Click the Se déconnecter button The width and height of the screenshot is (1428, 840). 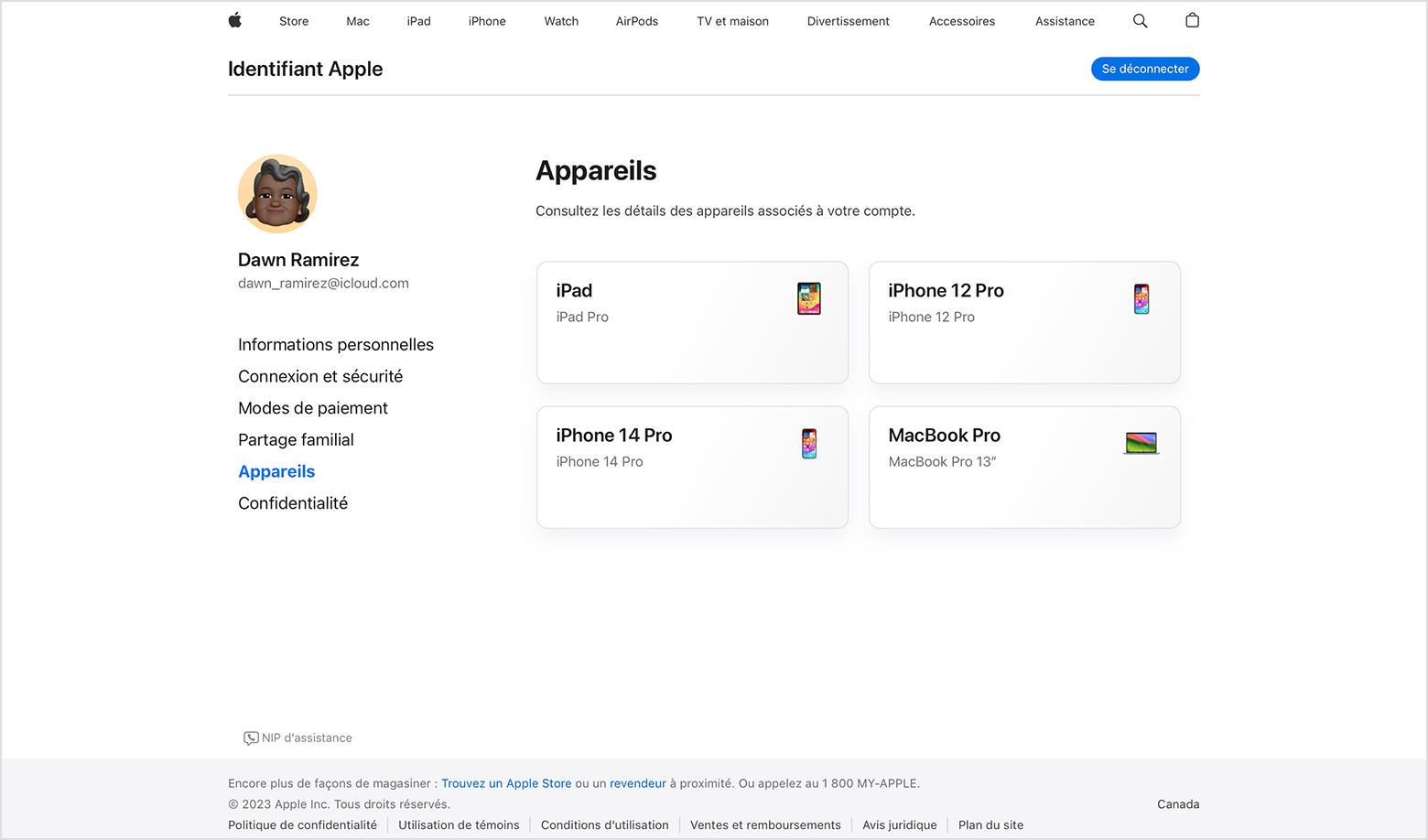tap(1145, 69)
